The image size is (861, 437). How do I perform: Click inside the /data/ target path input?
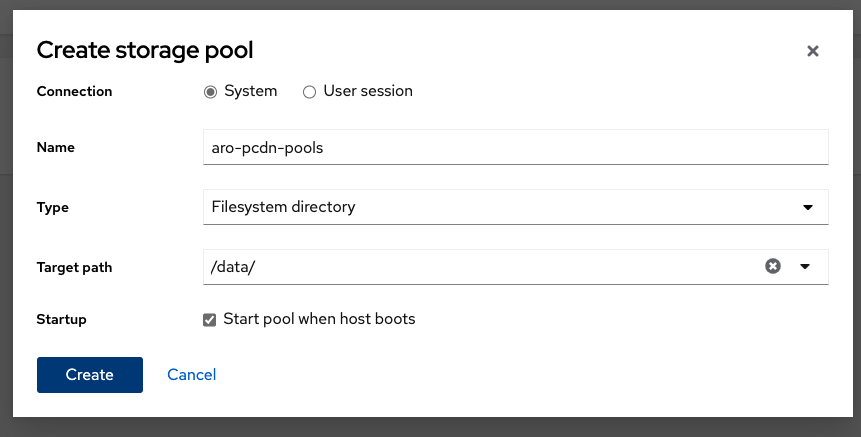click(480, 266)
